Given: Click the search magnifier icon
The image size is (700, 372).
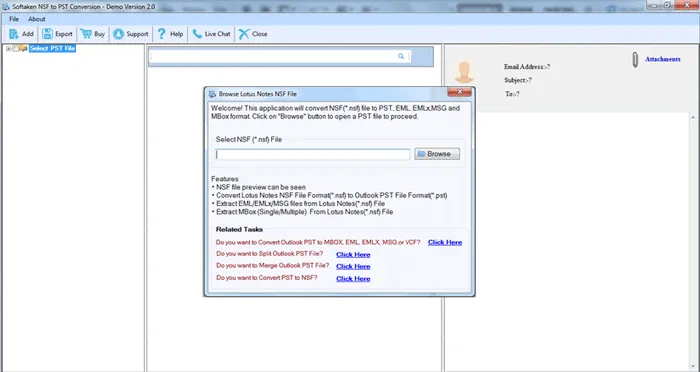Looking at the screenshot, I should point(401,56).
